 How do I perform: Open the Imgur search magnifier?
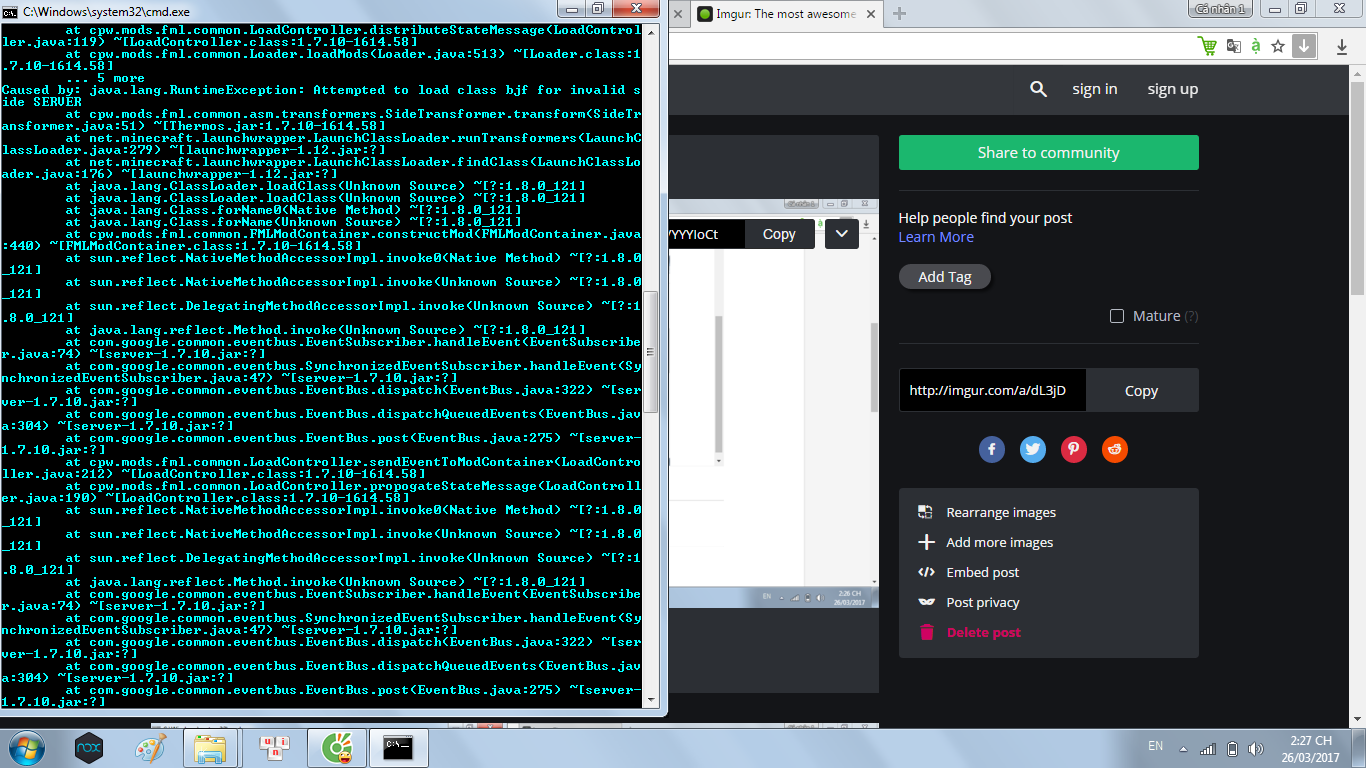pos(1038,89)
